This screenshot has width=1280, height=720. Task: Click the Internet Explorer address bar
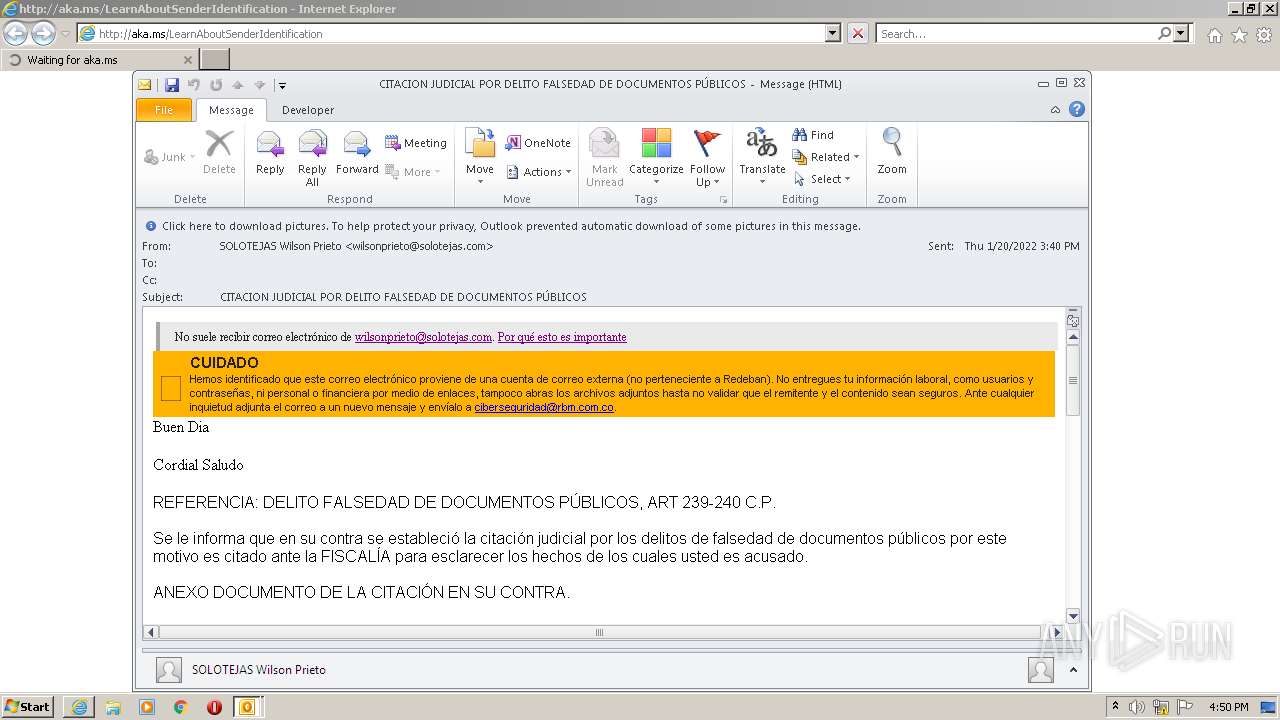(460, 34)
